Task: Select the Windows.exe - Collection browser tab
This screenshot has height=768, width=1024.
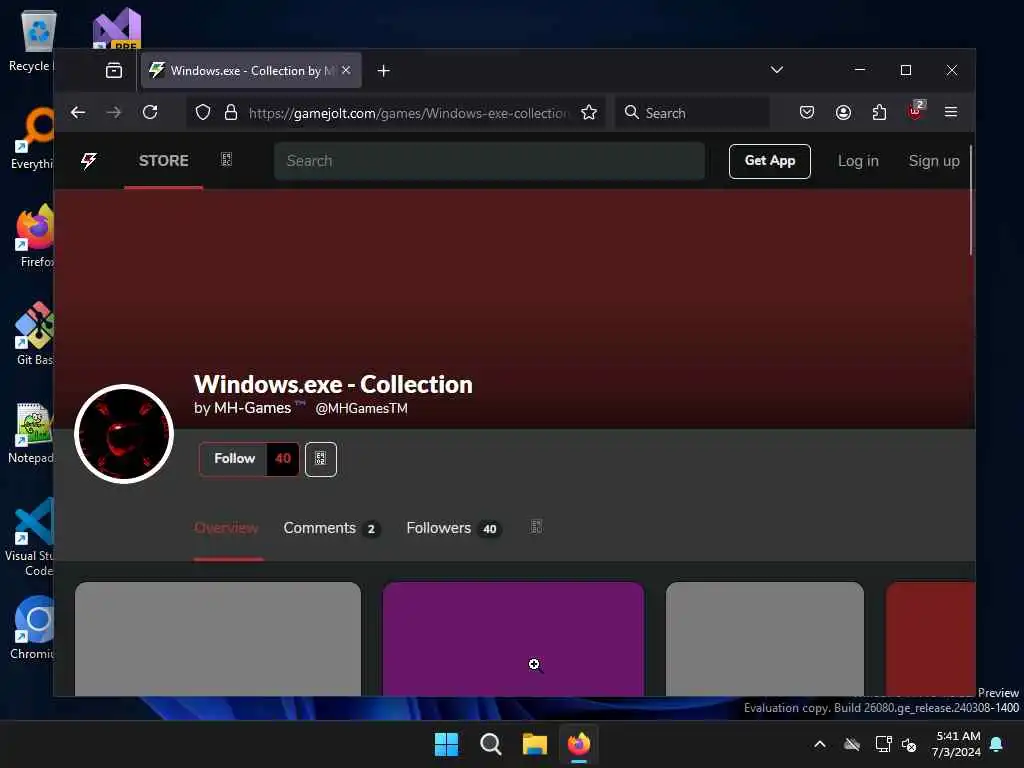Action: pyautogui.click(x=251, y=71)
